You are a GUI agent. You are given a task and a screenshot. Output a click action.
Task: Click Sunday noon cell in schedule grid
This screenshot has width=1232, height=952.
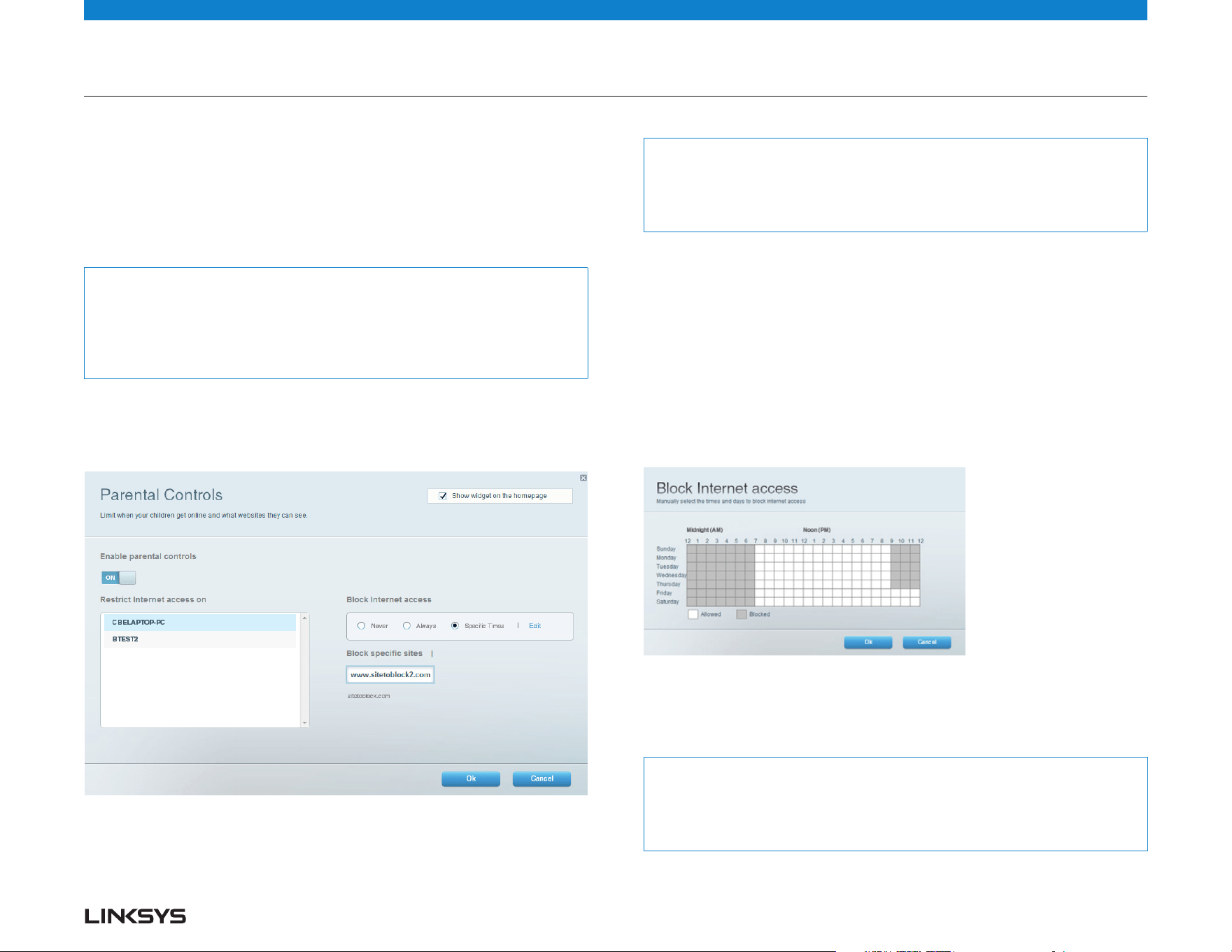coord(808,549)
